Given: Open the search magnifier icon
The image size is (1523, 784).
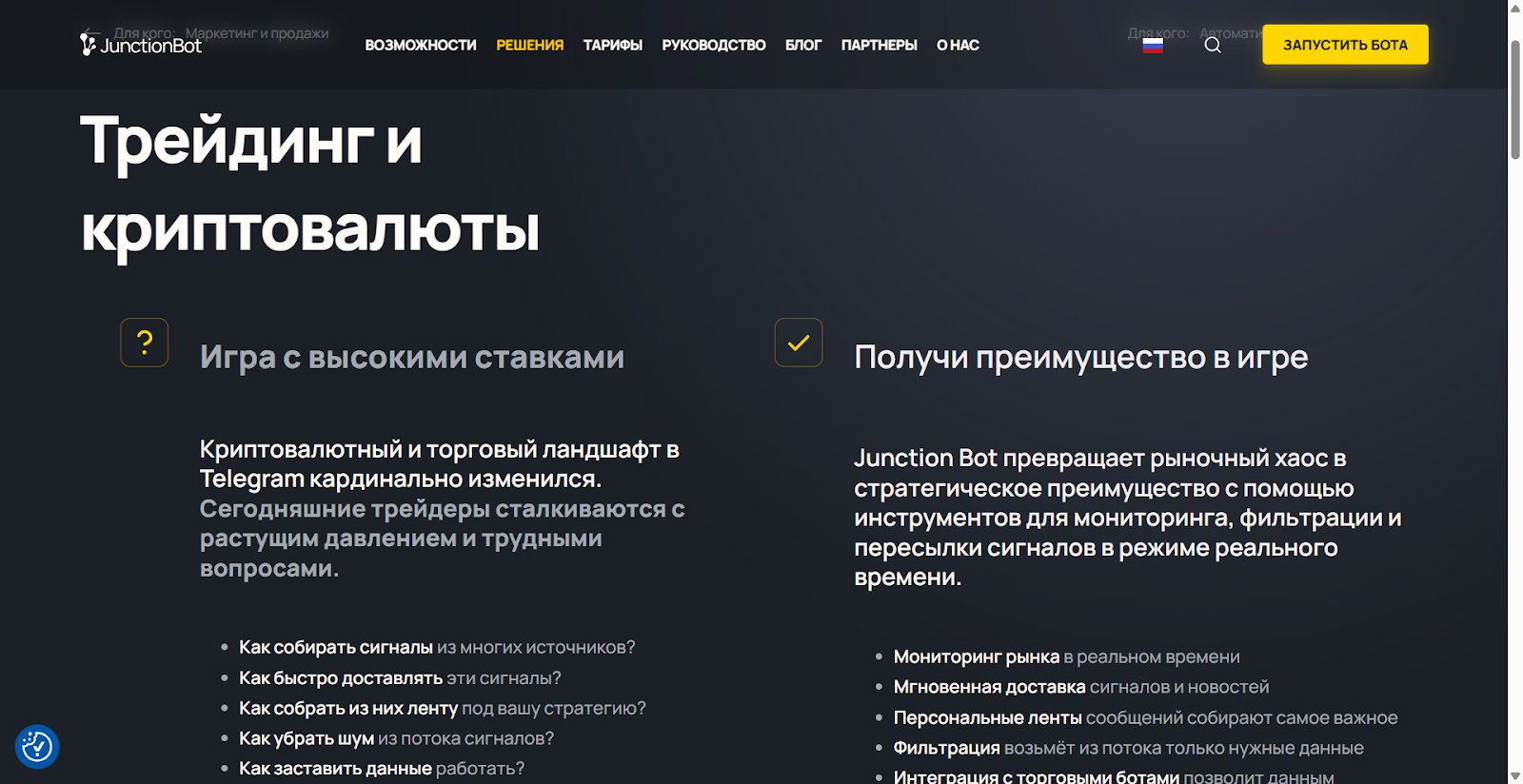Looking at the screenshot, I should tap(1213, 45).
